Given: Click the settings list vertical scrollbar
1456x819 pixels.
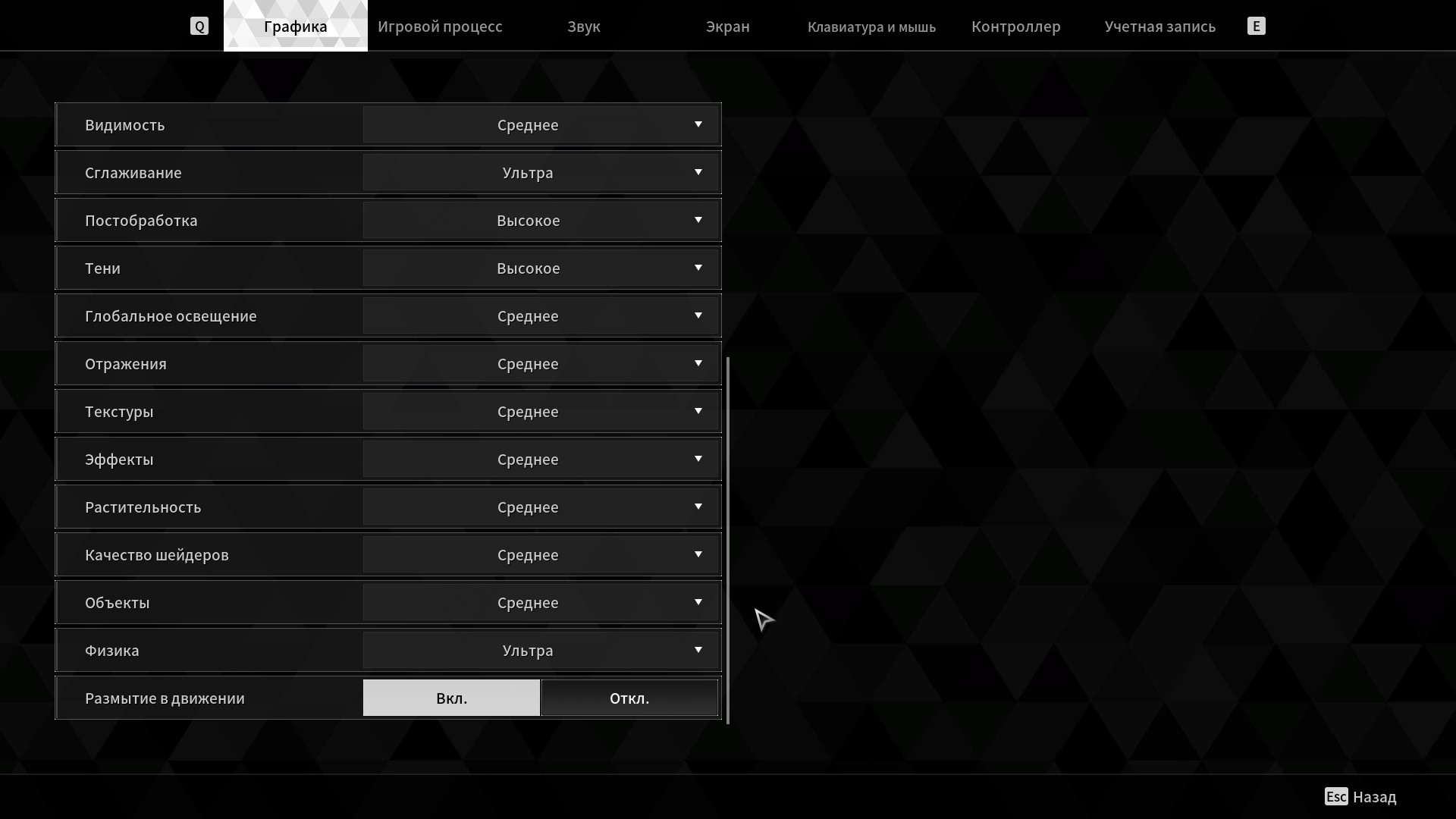Looking at the screenshot, I should pyautogui.click(x=728, y=541).
